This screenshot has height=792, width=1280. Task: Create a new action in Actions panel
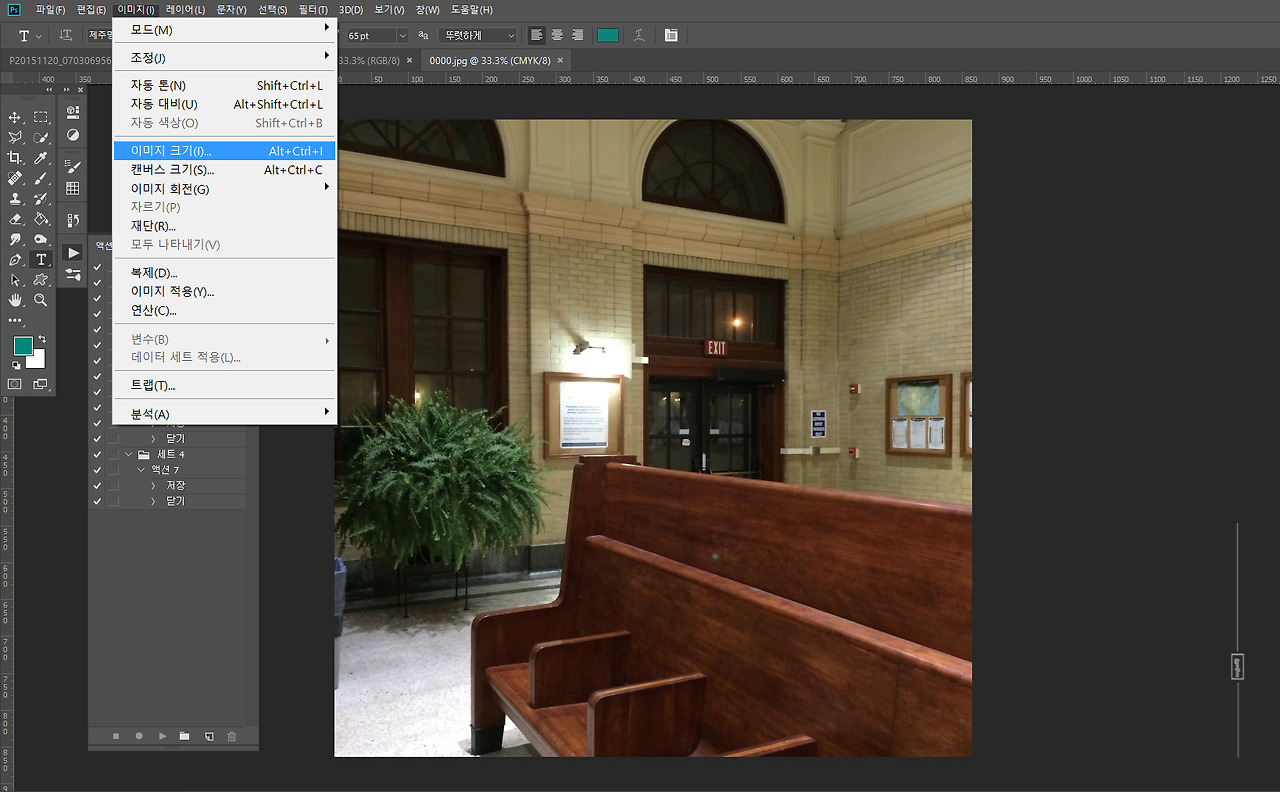tap(208, 736)
